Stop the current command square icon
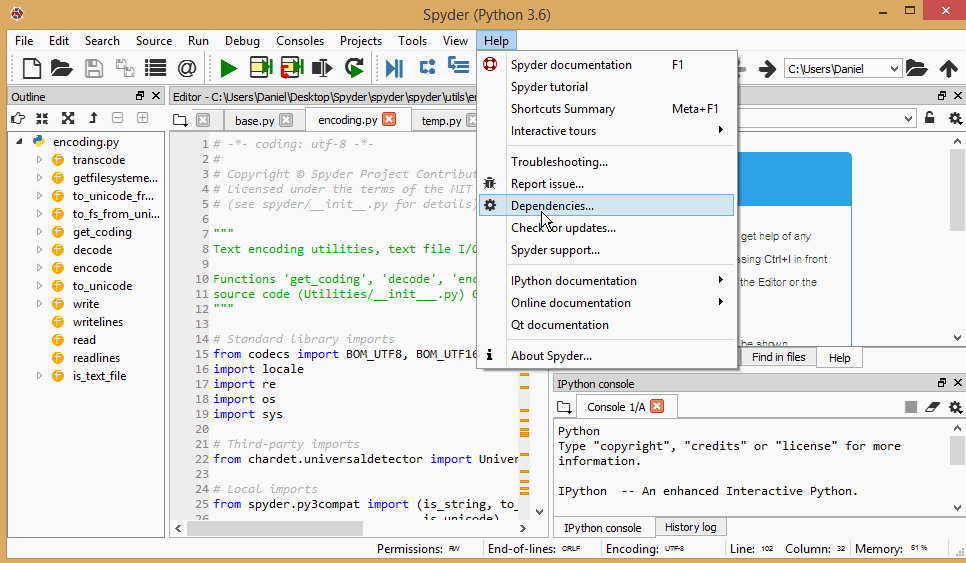This screenshot has width=966, height=563. point(911,407)
